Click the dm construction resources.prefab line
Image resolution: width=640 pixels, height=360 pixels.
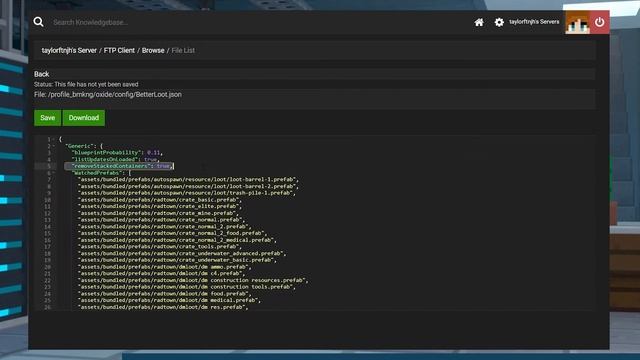pyautogui.click(x=193, y=280)
